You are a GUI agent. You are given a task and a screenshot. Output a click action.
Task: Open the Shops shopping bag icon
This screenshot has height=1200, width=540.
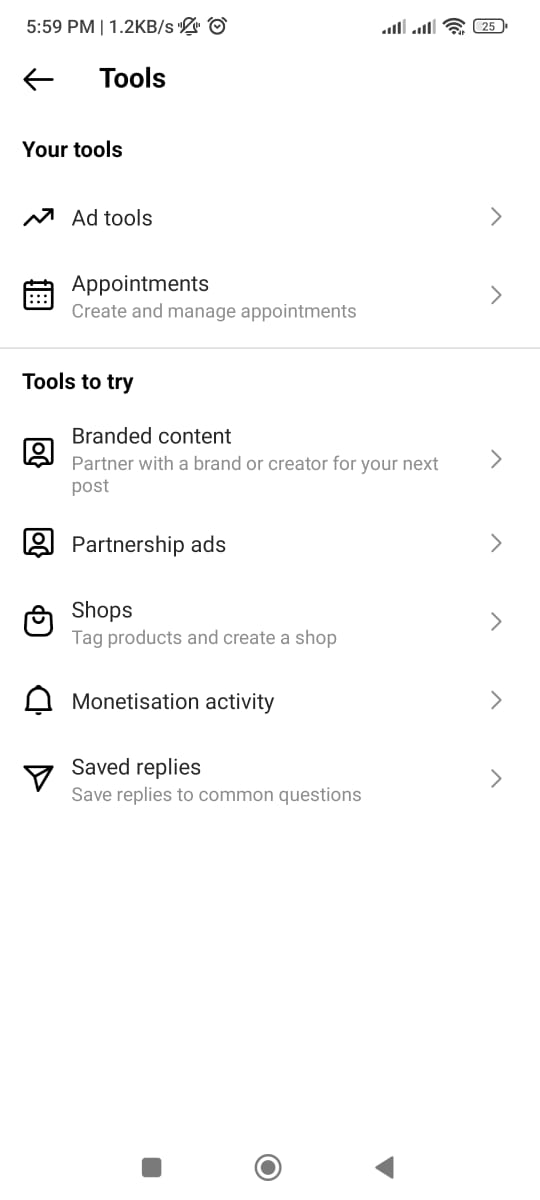coord(38,622)
